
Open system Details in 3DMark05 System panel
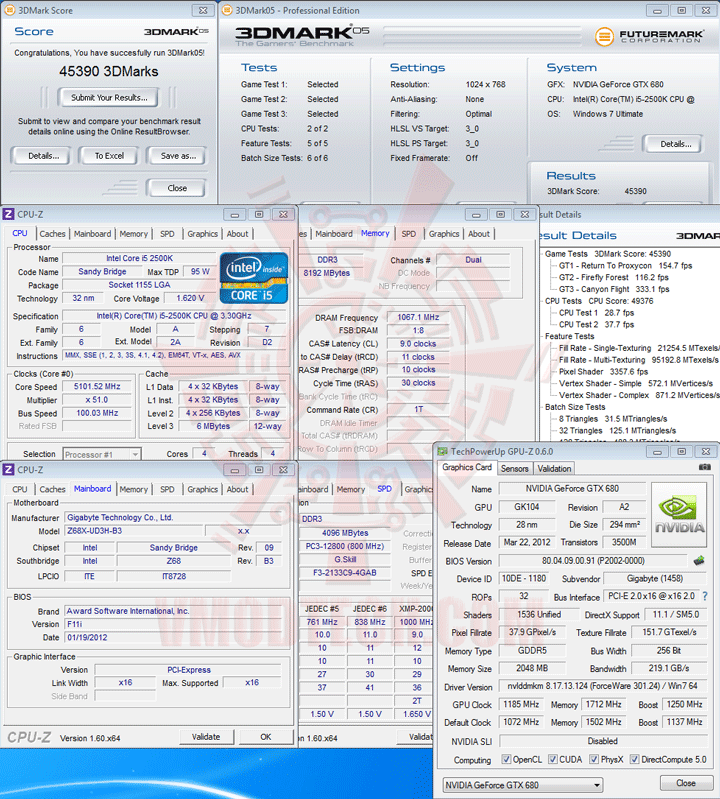[676, 144]
